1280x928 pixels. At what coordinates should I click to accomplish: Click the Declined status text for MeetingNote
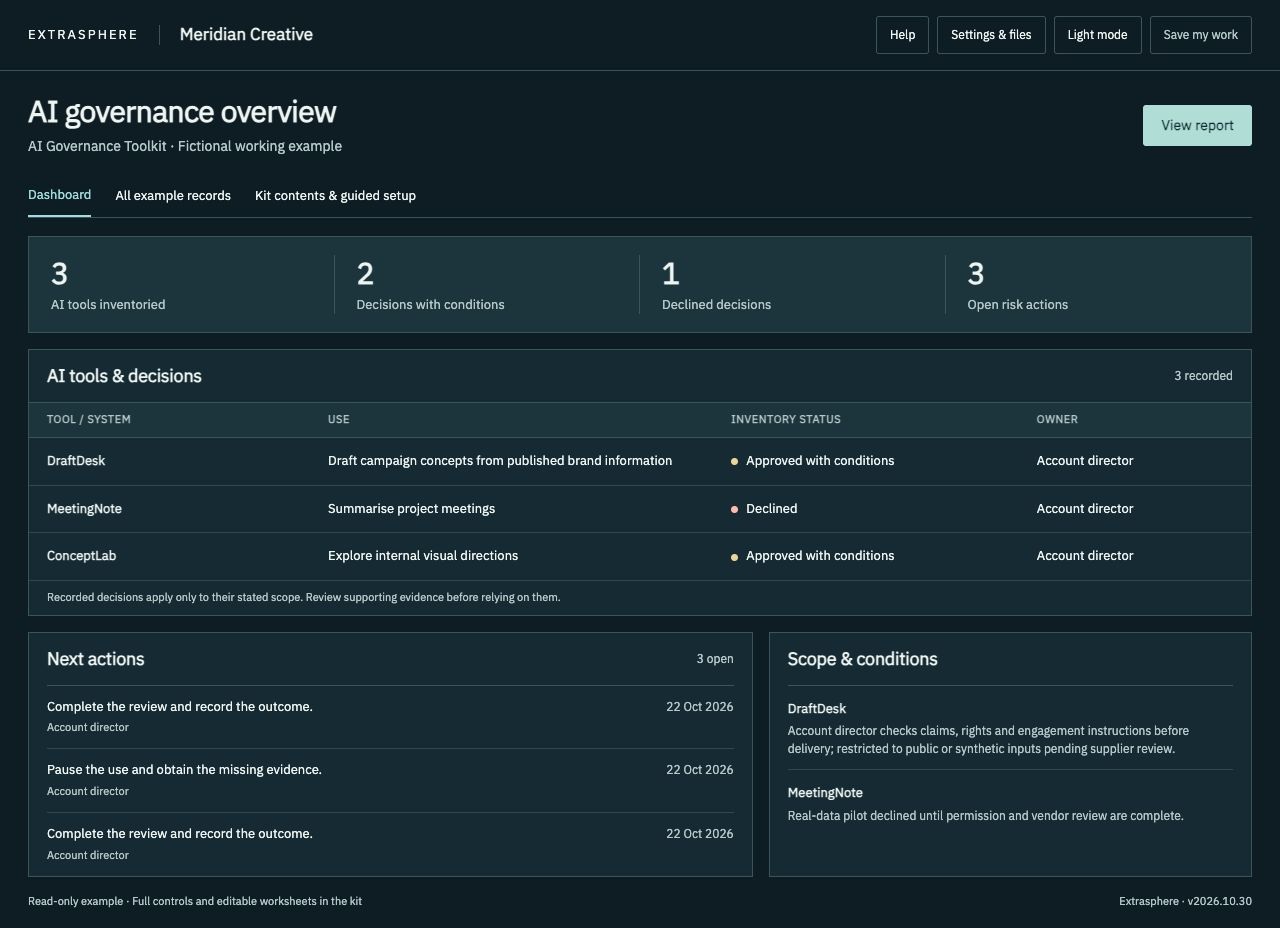772,509
